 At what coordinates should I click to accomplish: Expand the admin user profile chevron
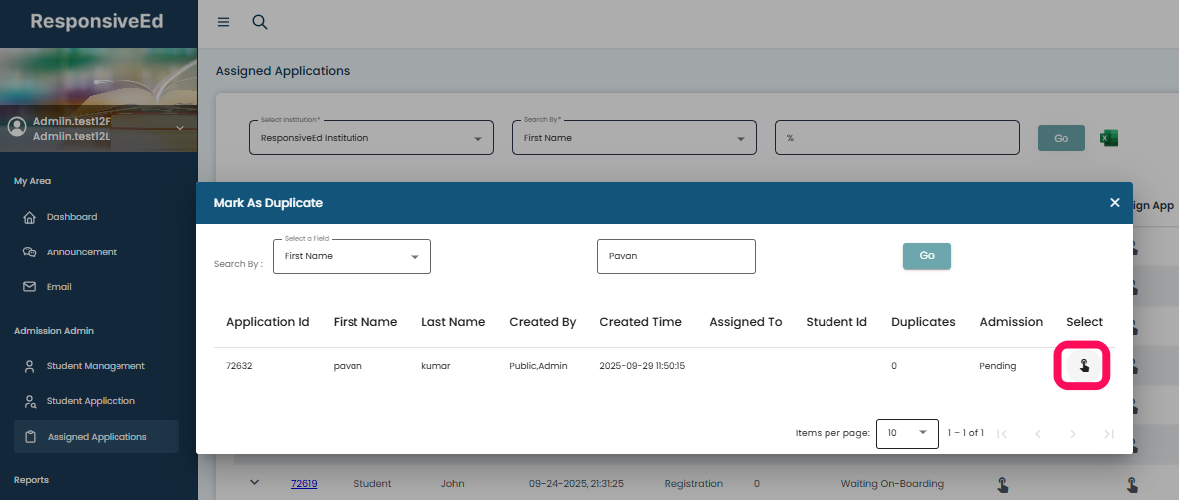tap(180, 128)
